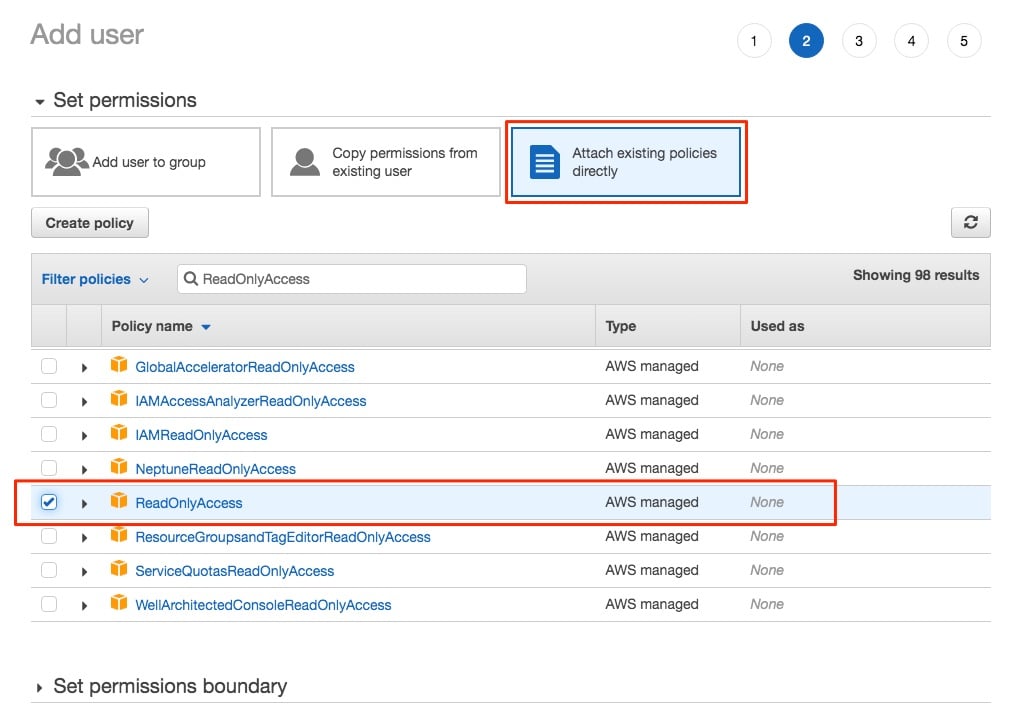This screenshot has width=1015, height=717.
Task: Click the Attach existing policies document icon
Action: coord(544,162)
